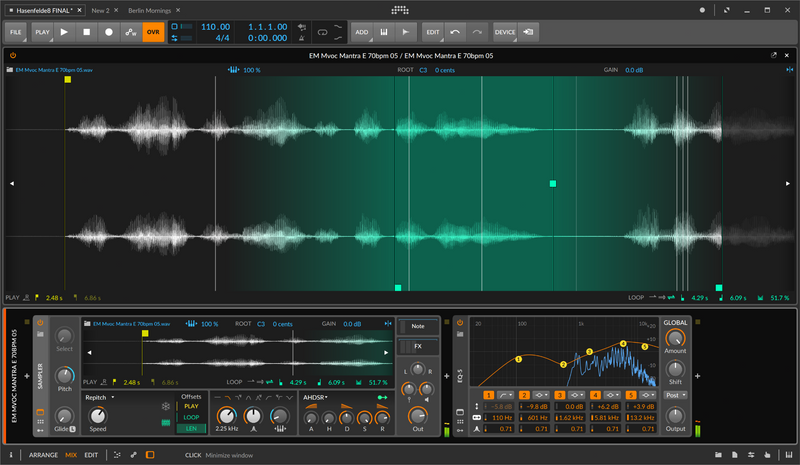Image resolution: width=800 pixels, height=465 pixels.
Task: Switch to the EDIT view at the bottom
Action: point(91,455)
